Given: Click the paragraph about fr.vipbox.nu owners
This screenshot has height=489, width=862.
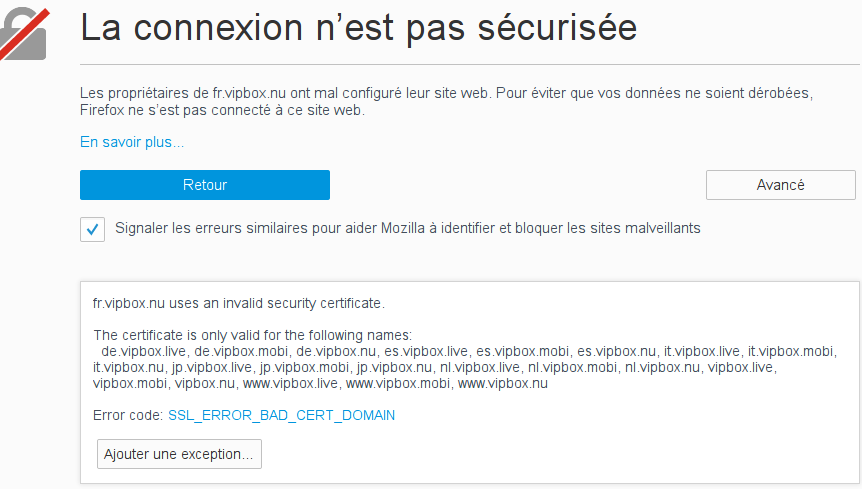Looking at the screenshot, I should (x=446, y=101).
